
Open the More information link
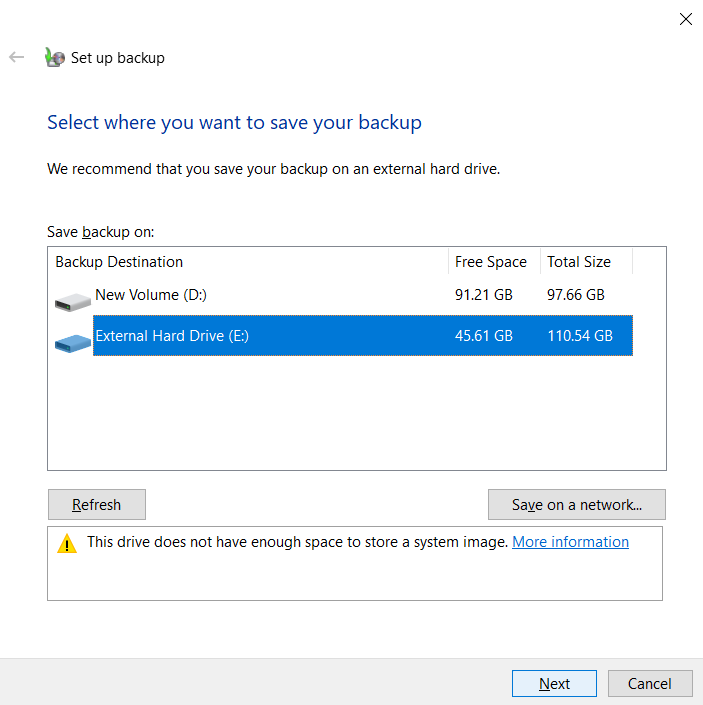570,542
